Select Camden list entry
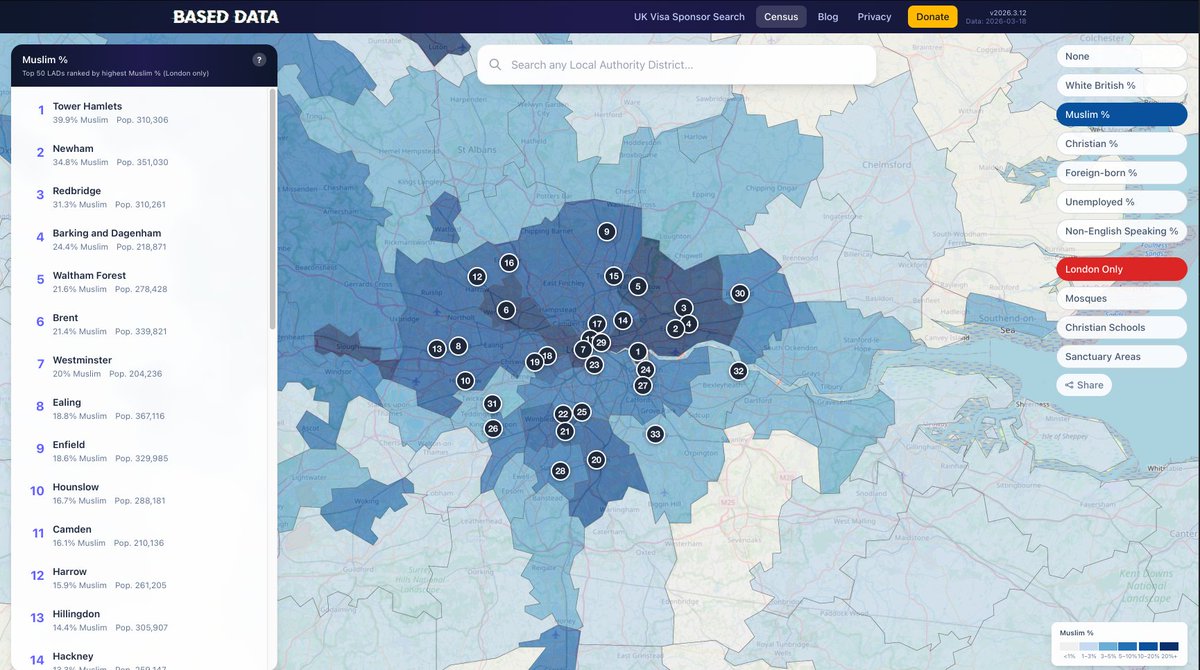 point(140,536)
